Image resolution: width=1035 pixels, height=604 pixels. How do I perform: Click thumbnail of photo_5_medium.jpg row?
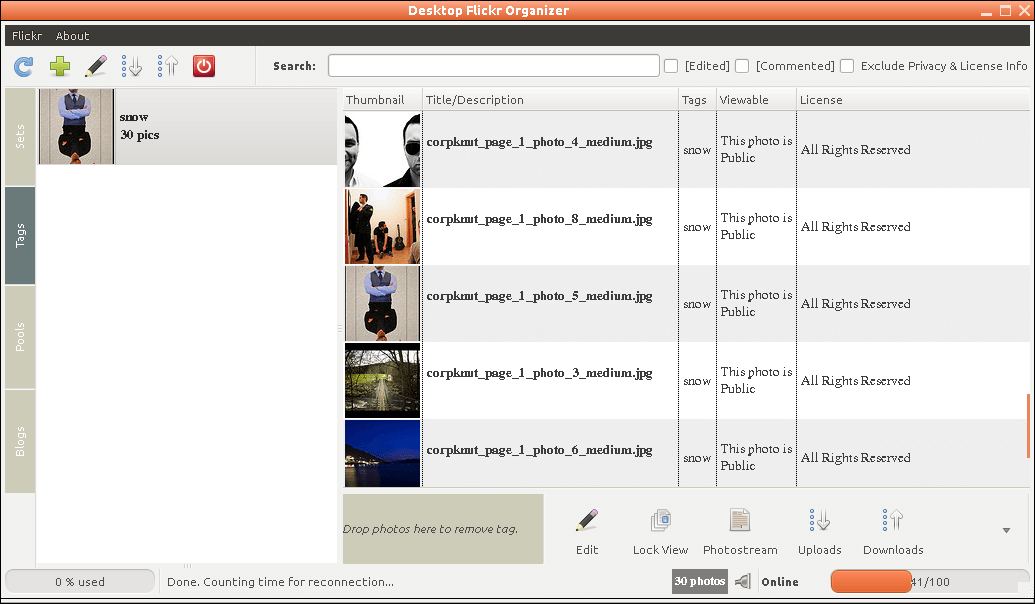click(382, 304)
